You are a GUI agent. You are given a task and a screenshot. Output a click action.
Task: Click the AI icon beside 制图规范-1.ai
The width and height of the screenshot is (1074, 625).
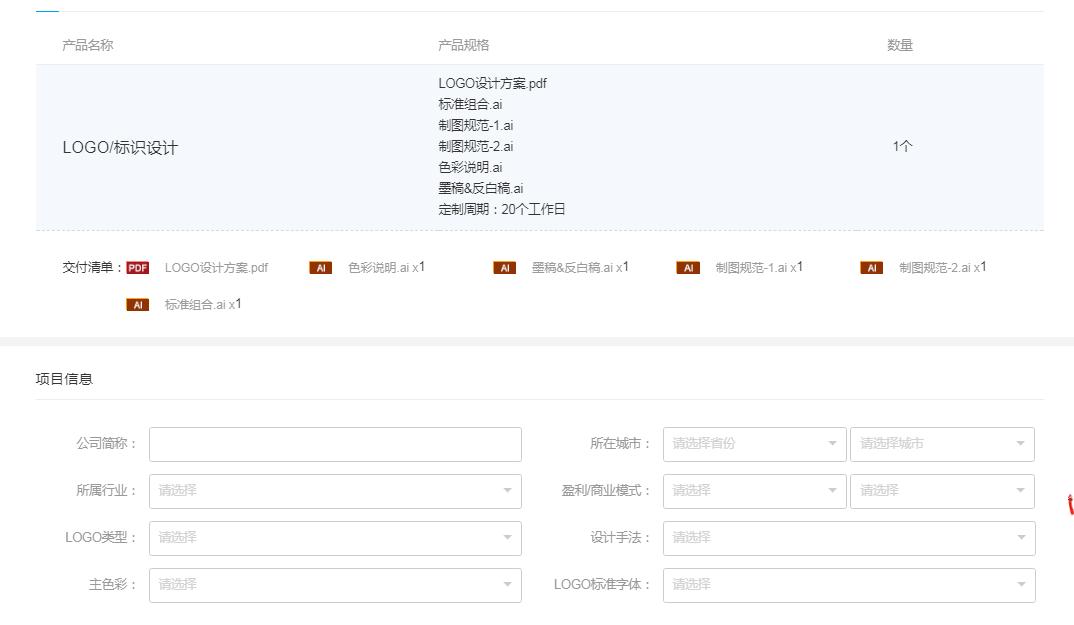[688, 268]
